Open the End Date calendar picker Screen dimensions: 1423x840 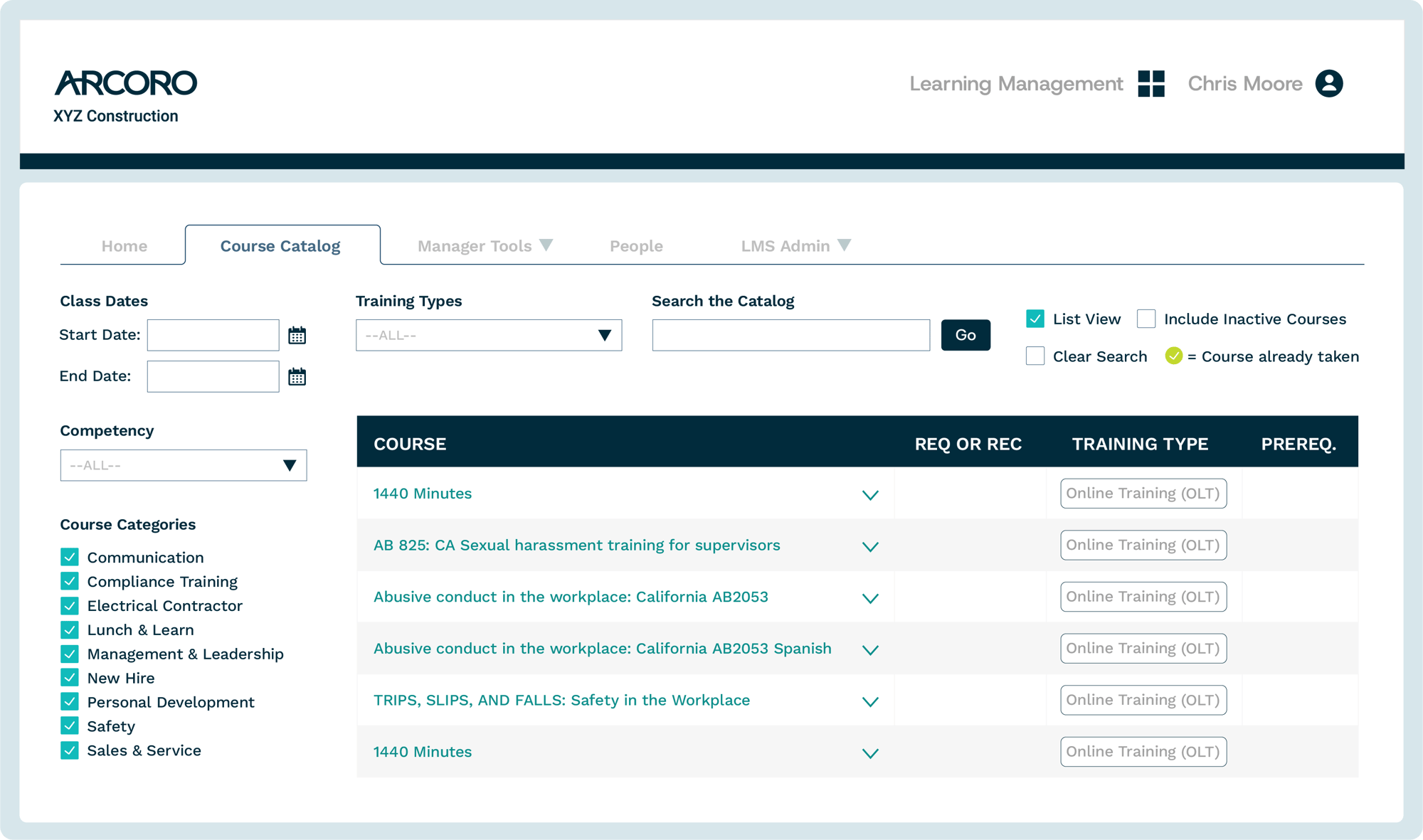coord(297,376)
